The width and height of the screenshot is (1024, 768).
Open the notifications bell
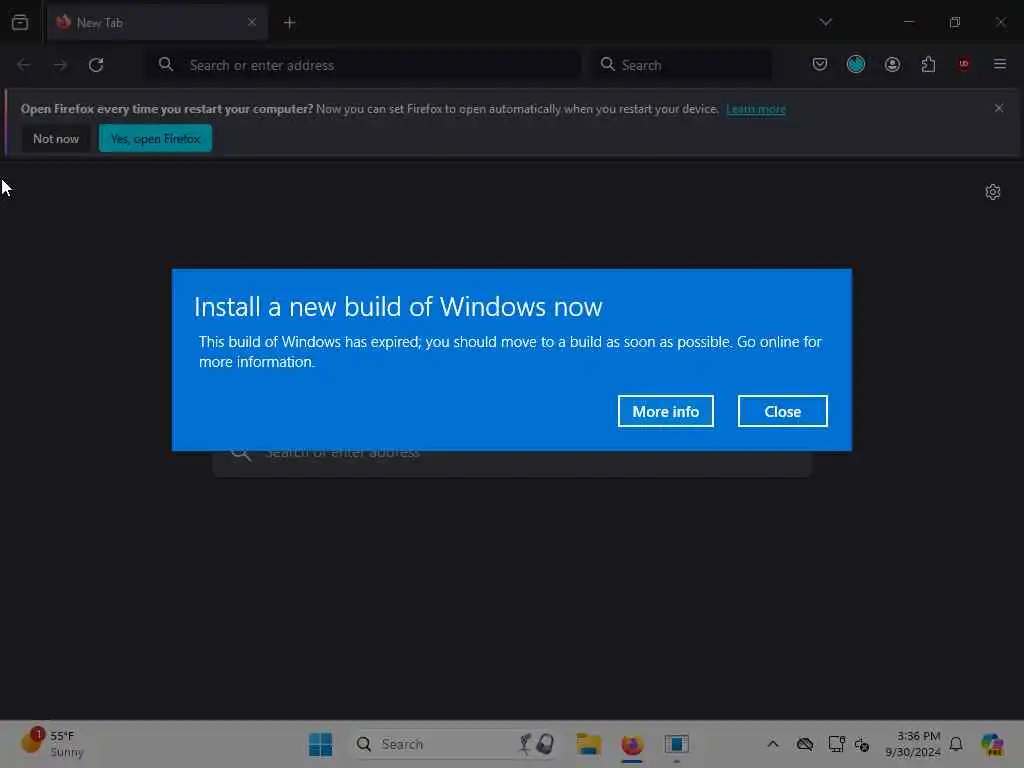pyautogui.click(x=956, y=744)
